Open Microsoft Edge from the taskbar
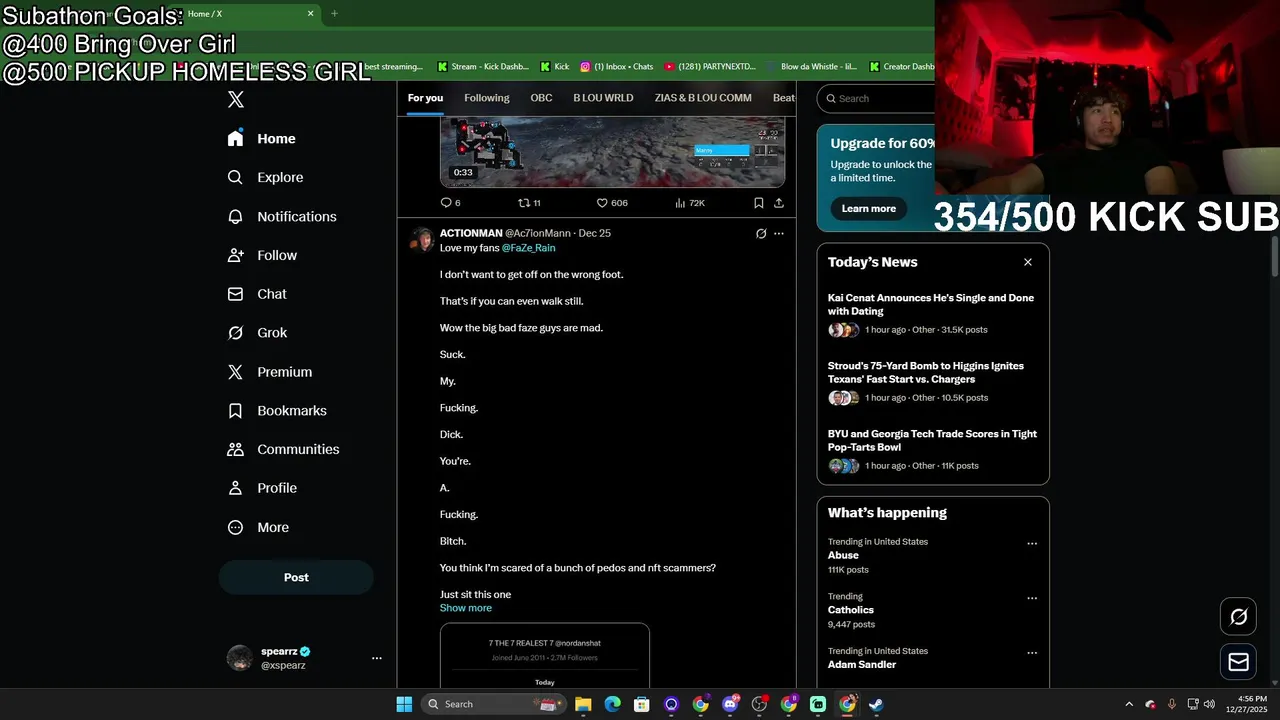This screenshot has height=720, width=1280. tap(612, 704)
